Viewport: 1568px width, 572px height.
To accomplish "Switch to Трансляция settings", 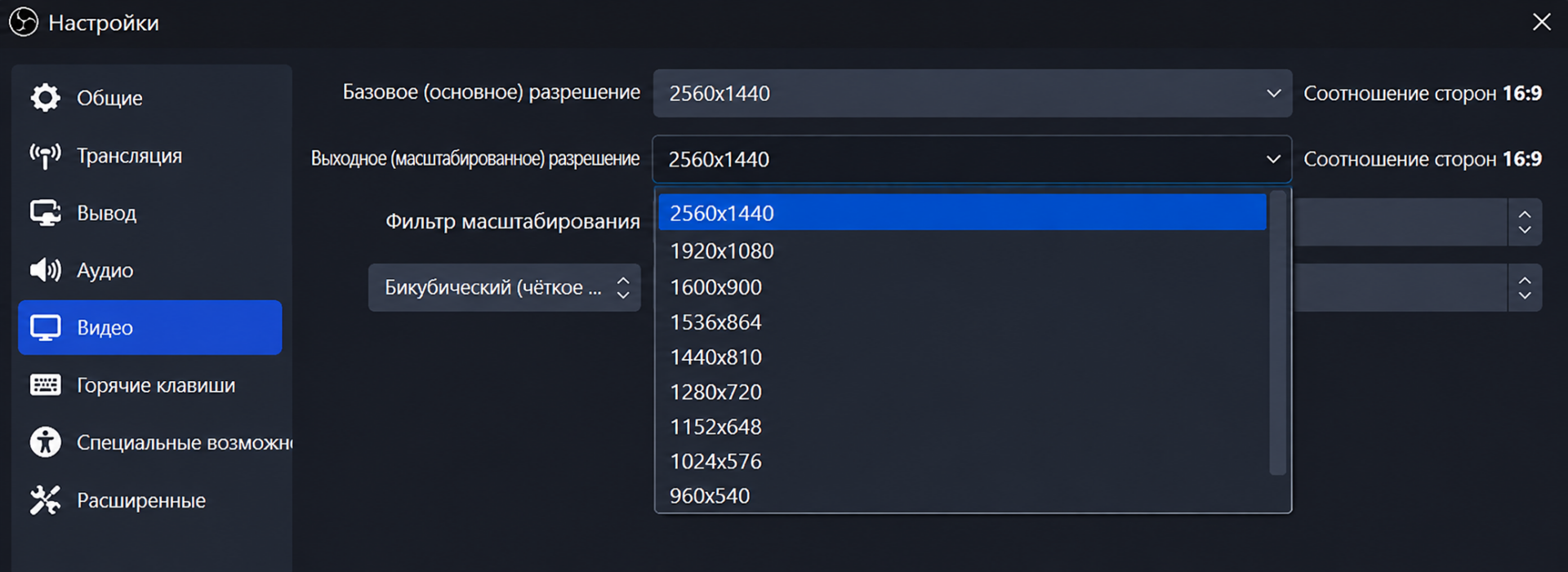I will tap(150, 155).
